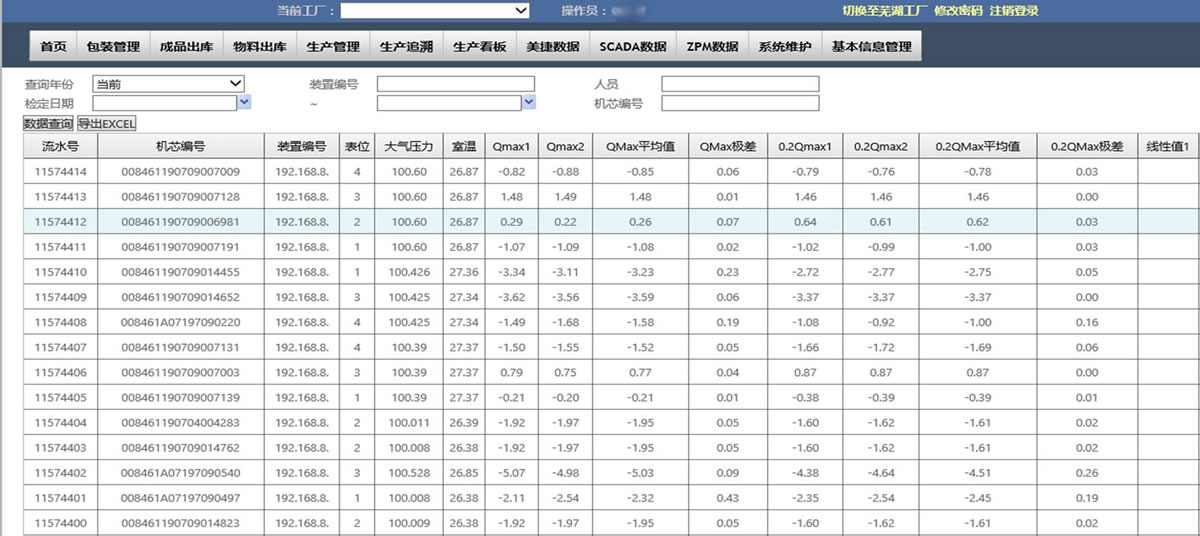The image size is (1200, 536).
Task: Open the SCADA数据 menu
Action: (x=632, y=46)
